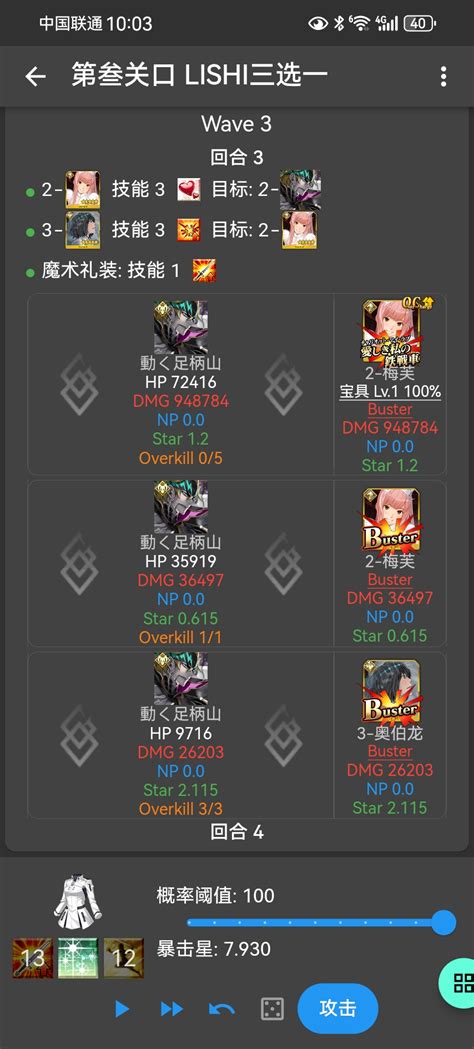Screen dimensions: 474x1049
Task: Tap 奥伯龙's Buster command card
Action: click(x=390, y=692)
